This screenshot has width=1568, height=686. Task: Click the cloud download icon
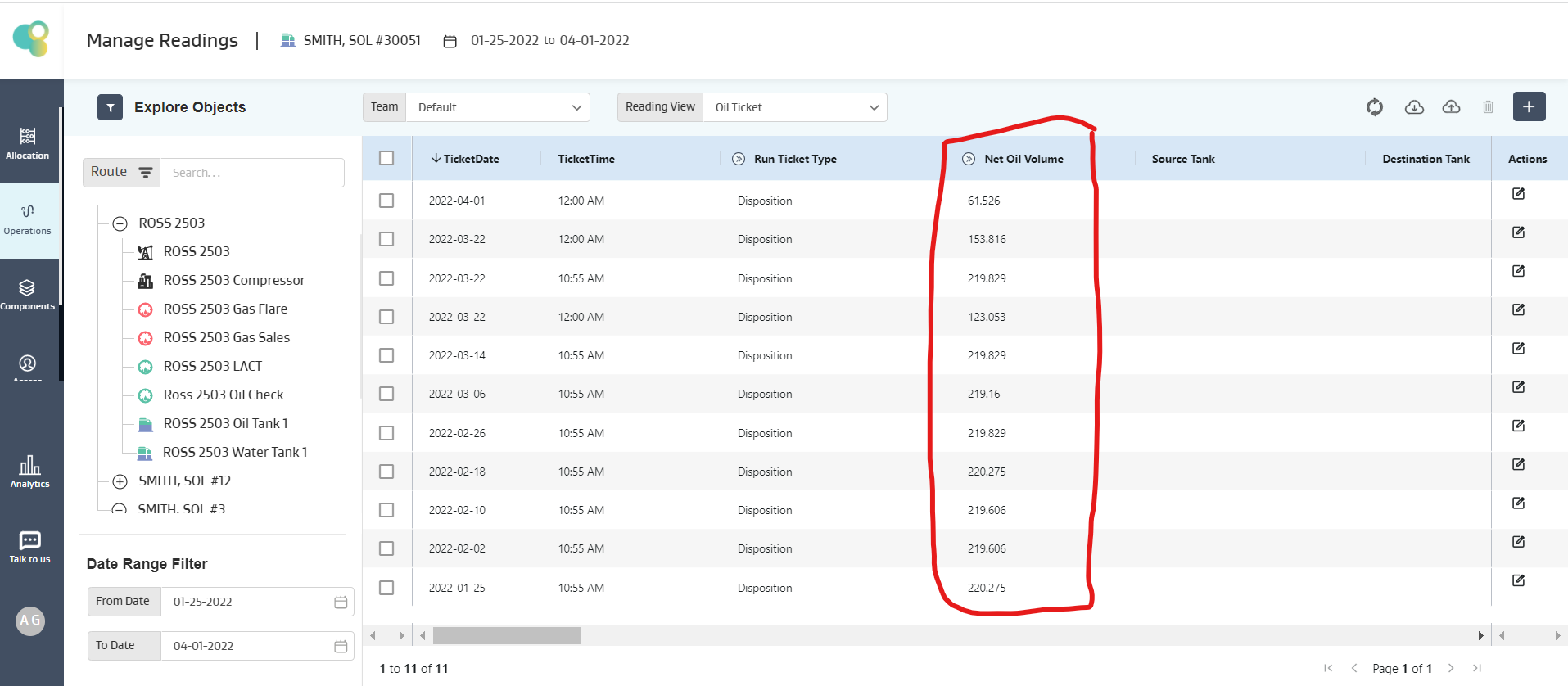pyautogui.click(x=1414, y=107)
